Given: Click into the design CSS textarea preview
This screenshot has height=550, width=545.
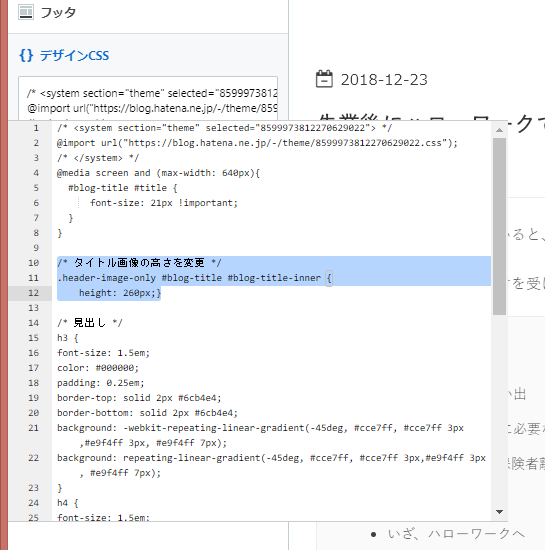Looking at the screenshot, I should click(148, 99).
